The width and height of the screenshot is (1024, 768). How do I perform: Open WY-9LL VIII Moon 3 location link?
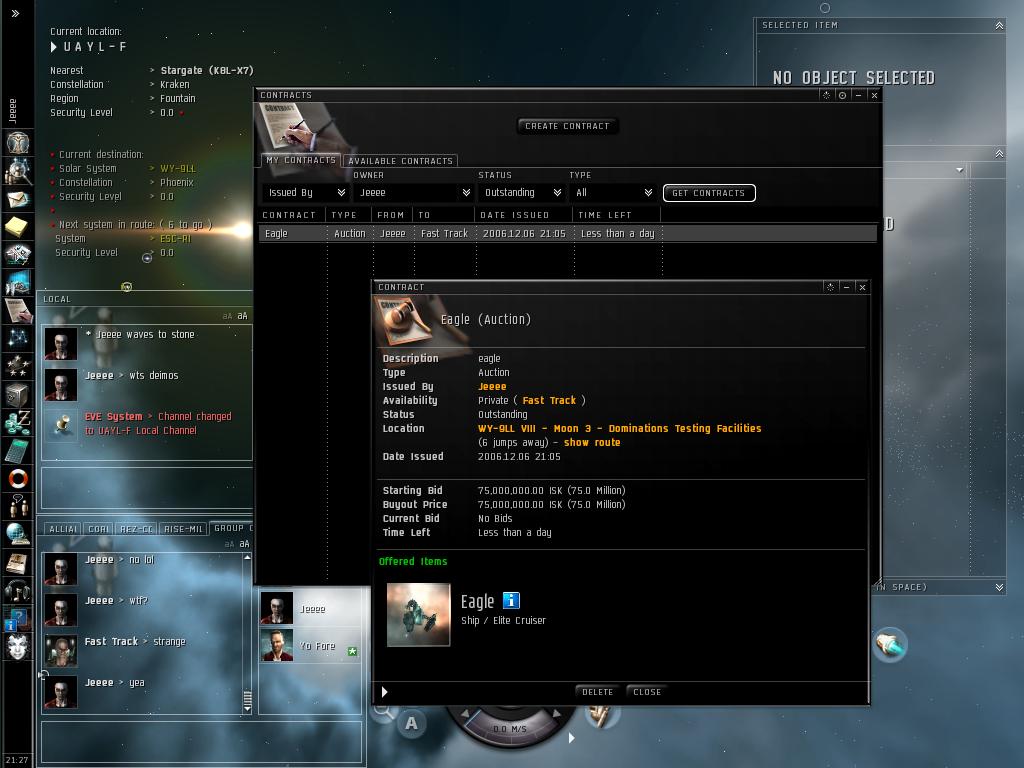coord(619,428)
